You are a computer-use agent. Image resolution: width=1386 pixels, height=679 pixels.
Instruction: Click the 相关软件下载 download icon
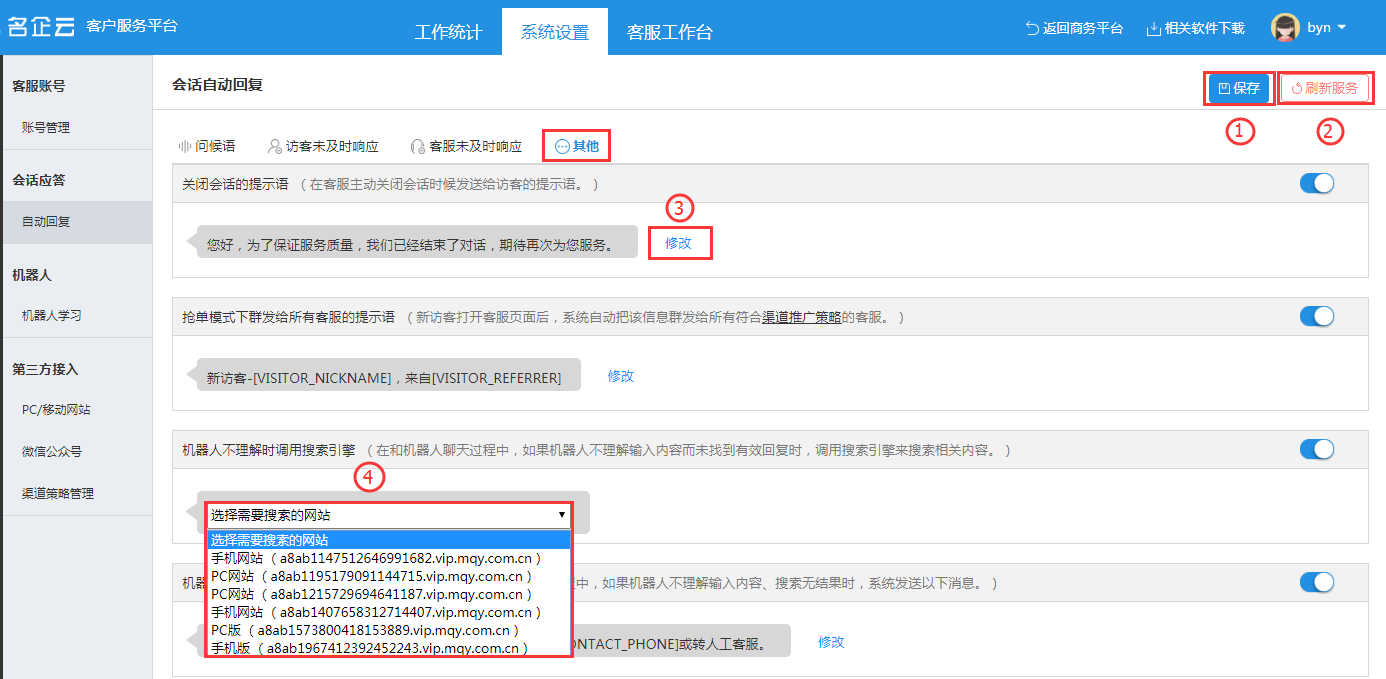tap(1153, 28)
